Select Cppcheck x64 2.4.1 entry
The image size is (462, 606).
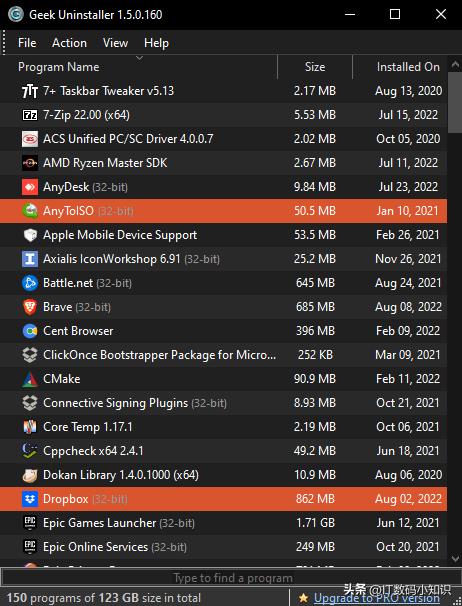click(x=223, y=451)
